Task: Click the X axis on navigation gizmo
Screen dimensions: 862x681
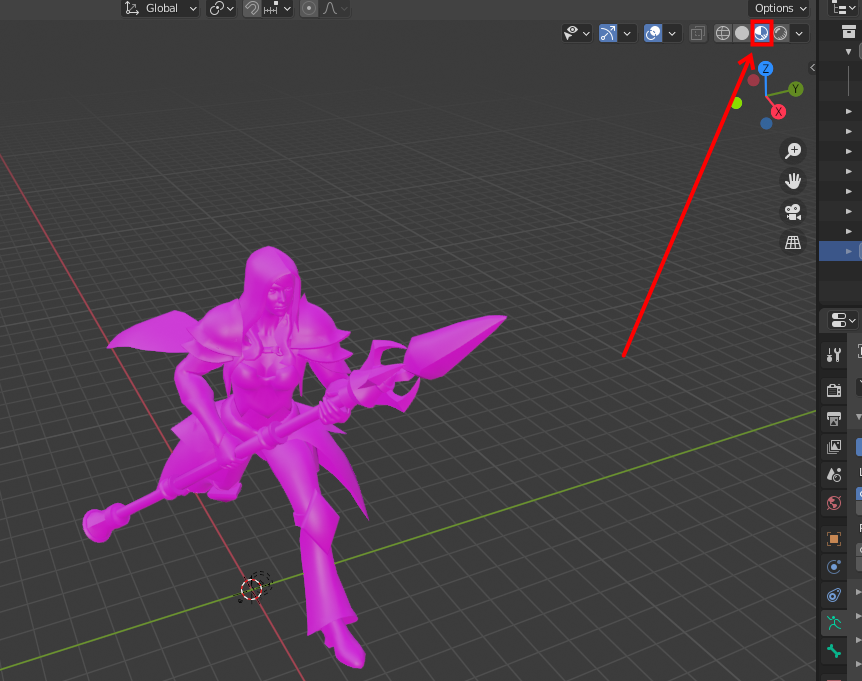Action: coord(778,112)
